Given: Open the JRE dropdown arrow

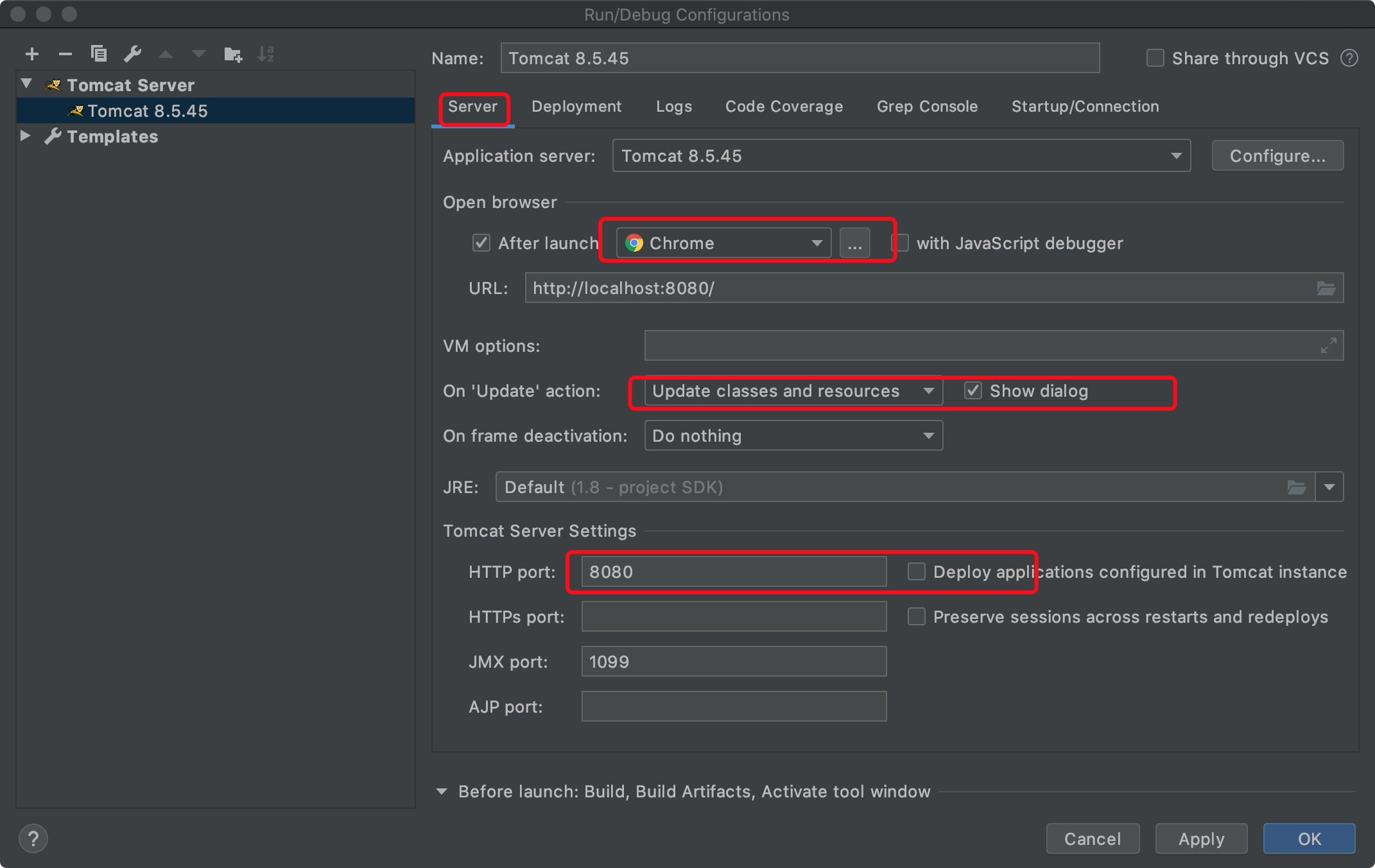Looking at the screenshot, I should pos(1329,487).
